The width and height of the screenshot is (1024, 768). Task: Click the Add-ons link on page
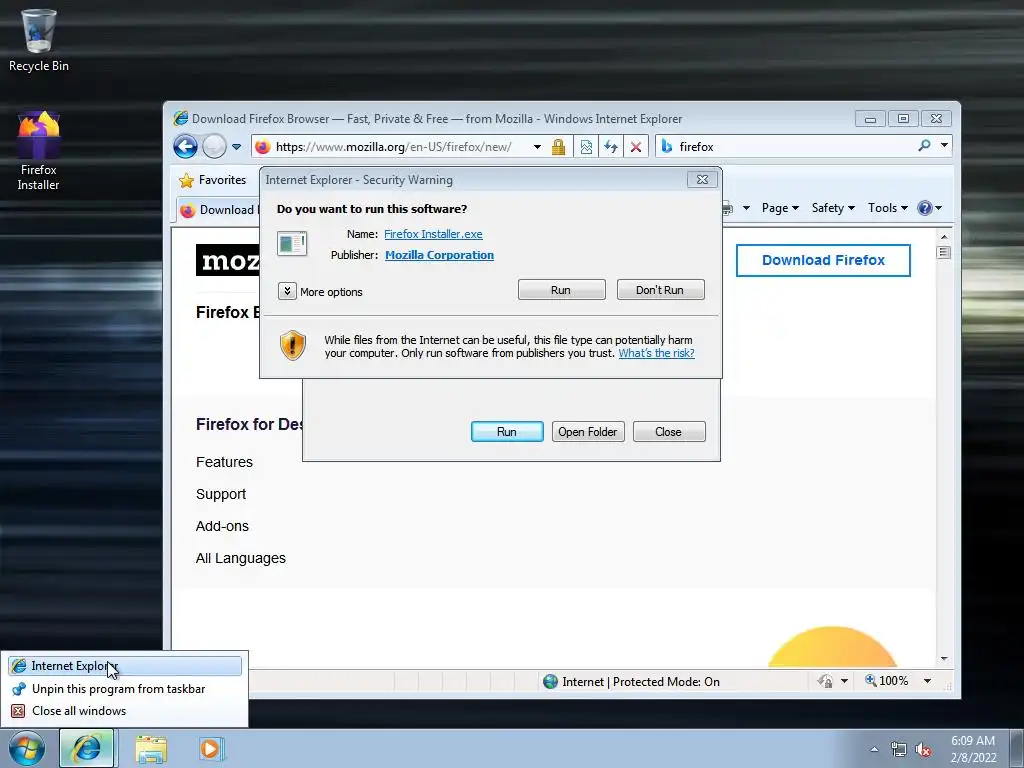click(222, 526)
